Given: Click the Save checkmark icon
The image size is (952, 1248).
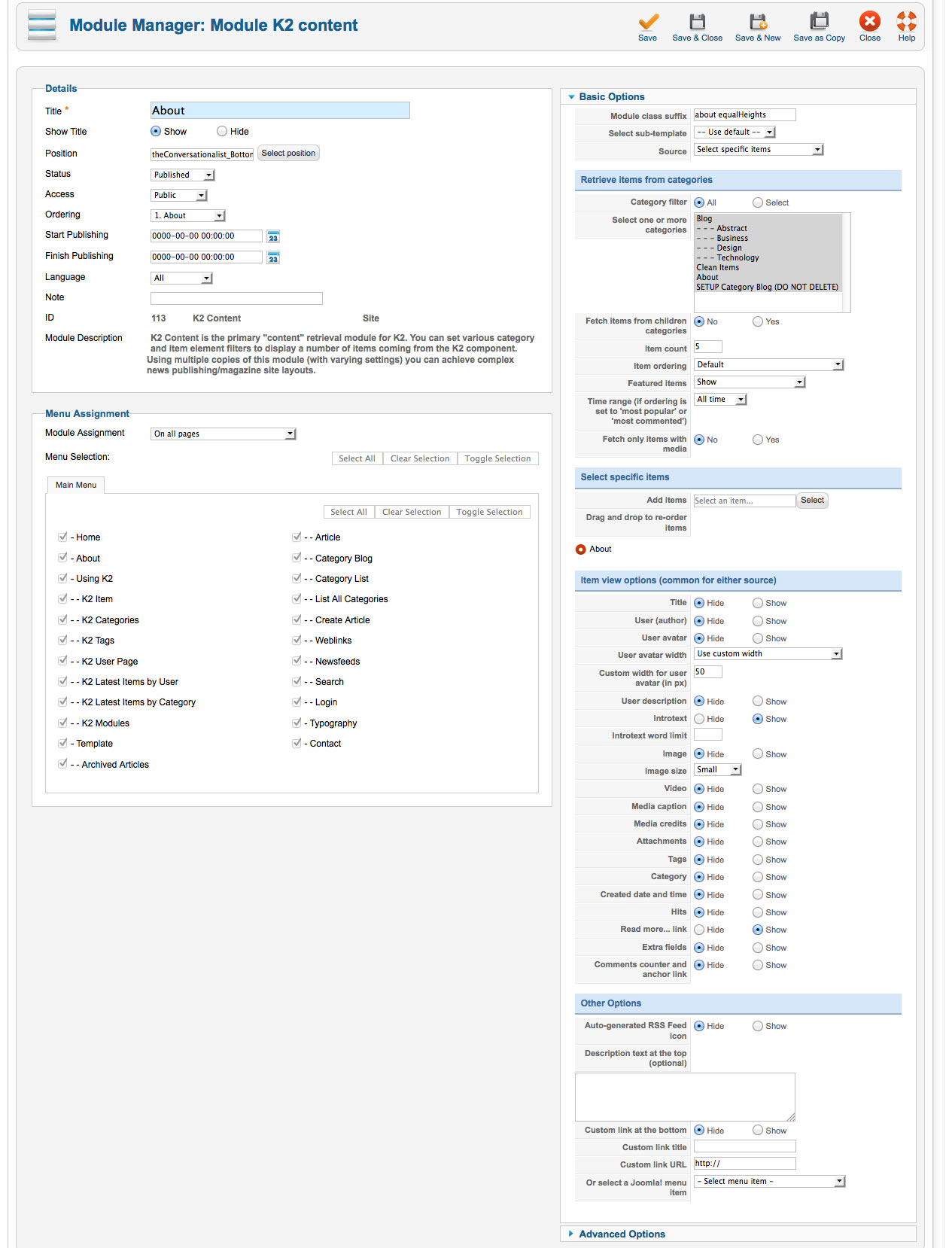Looking at the screenshot, I should tap(648, 21).
